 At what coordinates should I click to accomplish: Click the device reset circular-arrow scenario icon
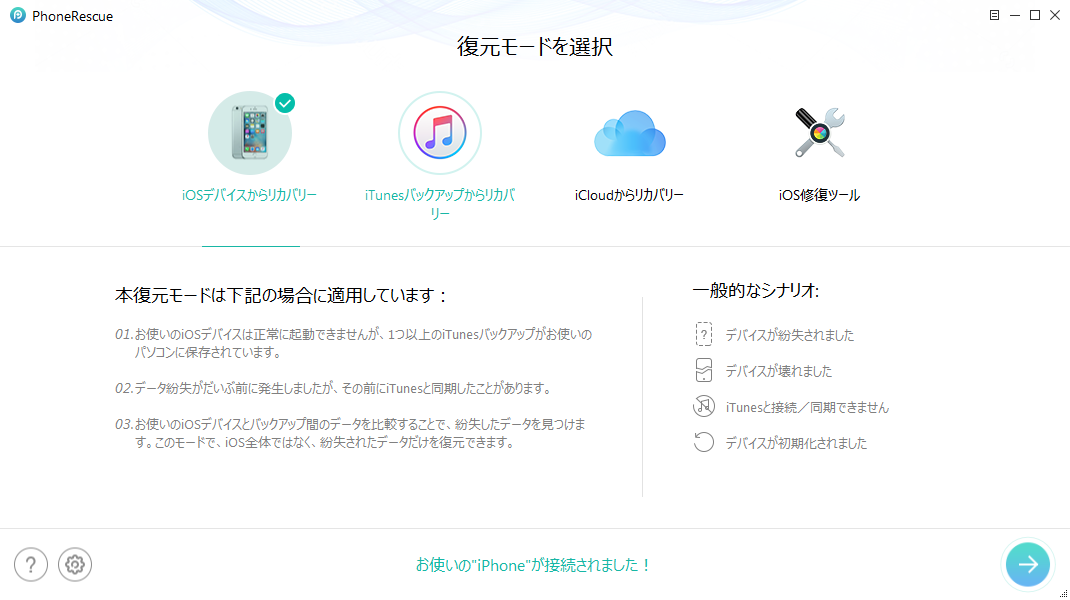[x=704, y=442]
